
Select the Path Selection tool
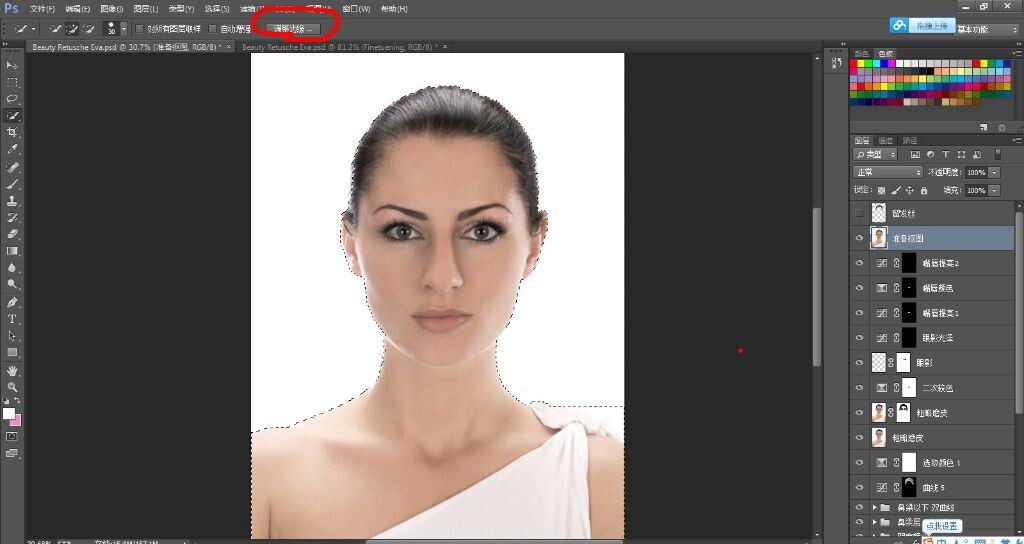tap(12, 336)
